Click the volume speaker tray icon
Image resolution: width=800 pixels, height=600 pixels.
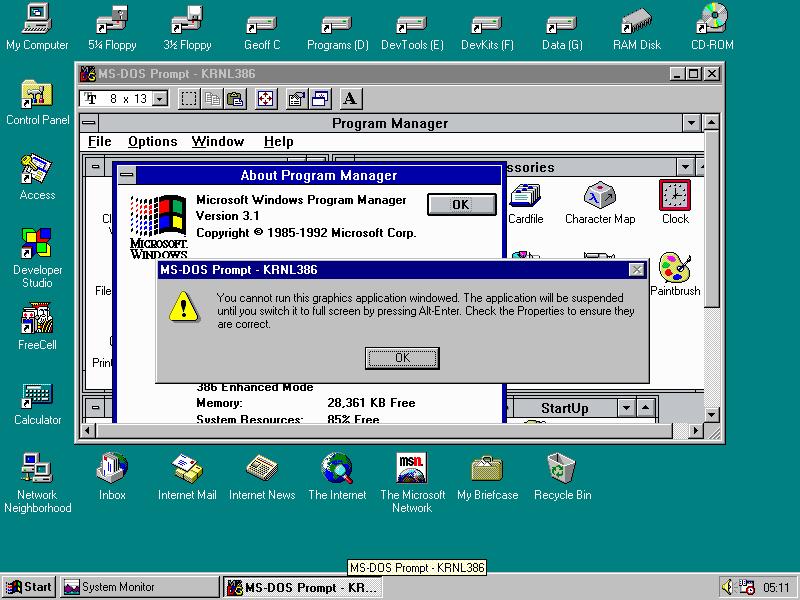pos(730,587)
